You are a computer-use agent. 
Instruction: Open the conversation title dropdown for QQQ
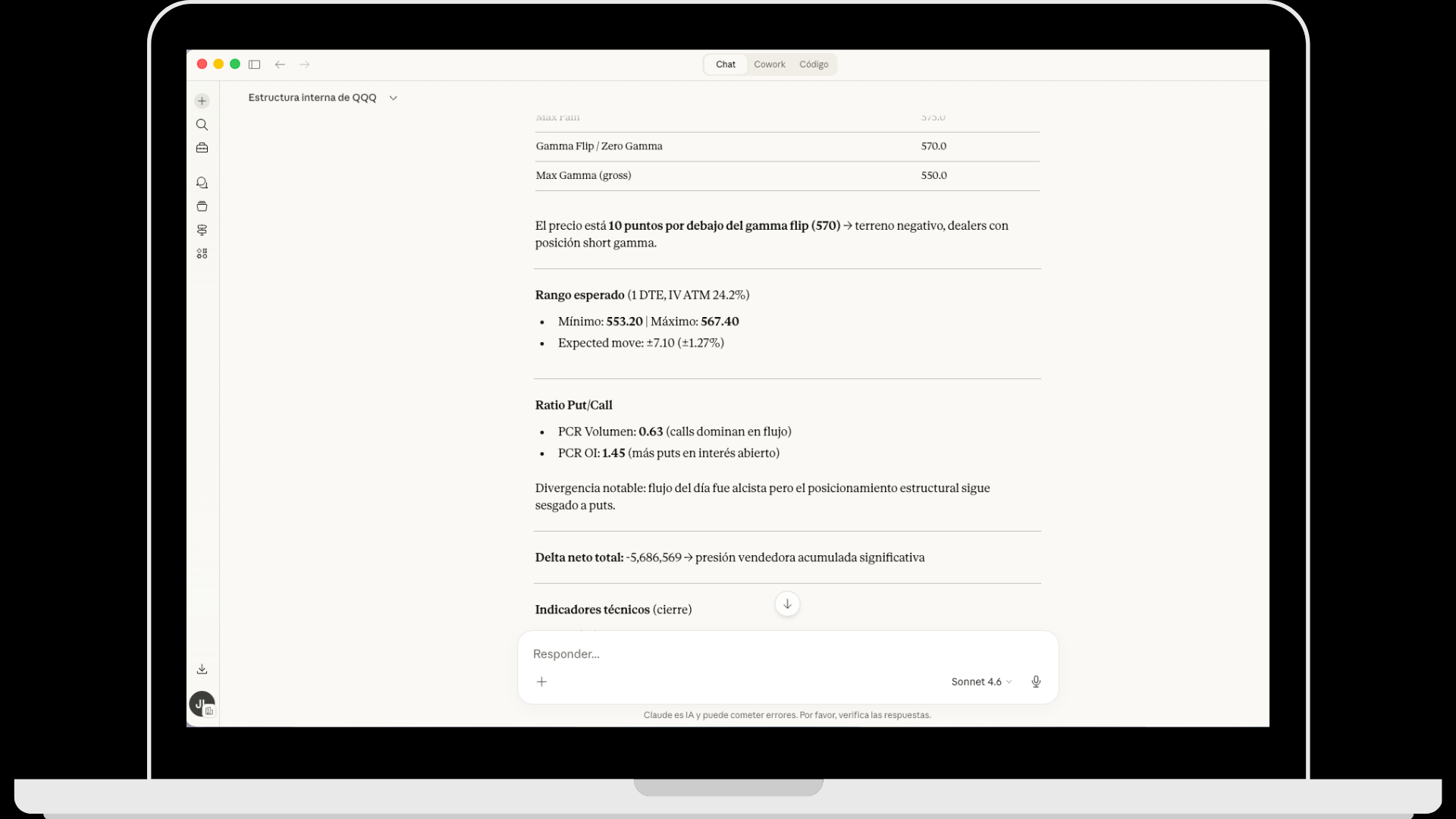point(393,98)
